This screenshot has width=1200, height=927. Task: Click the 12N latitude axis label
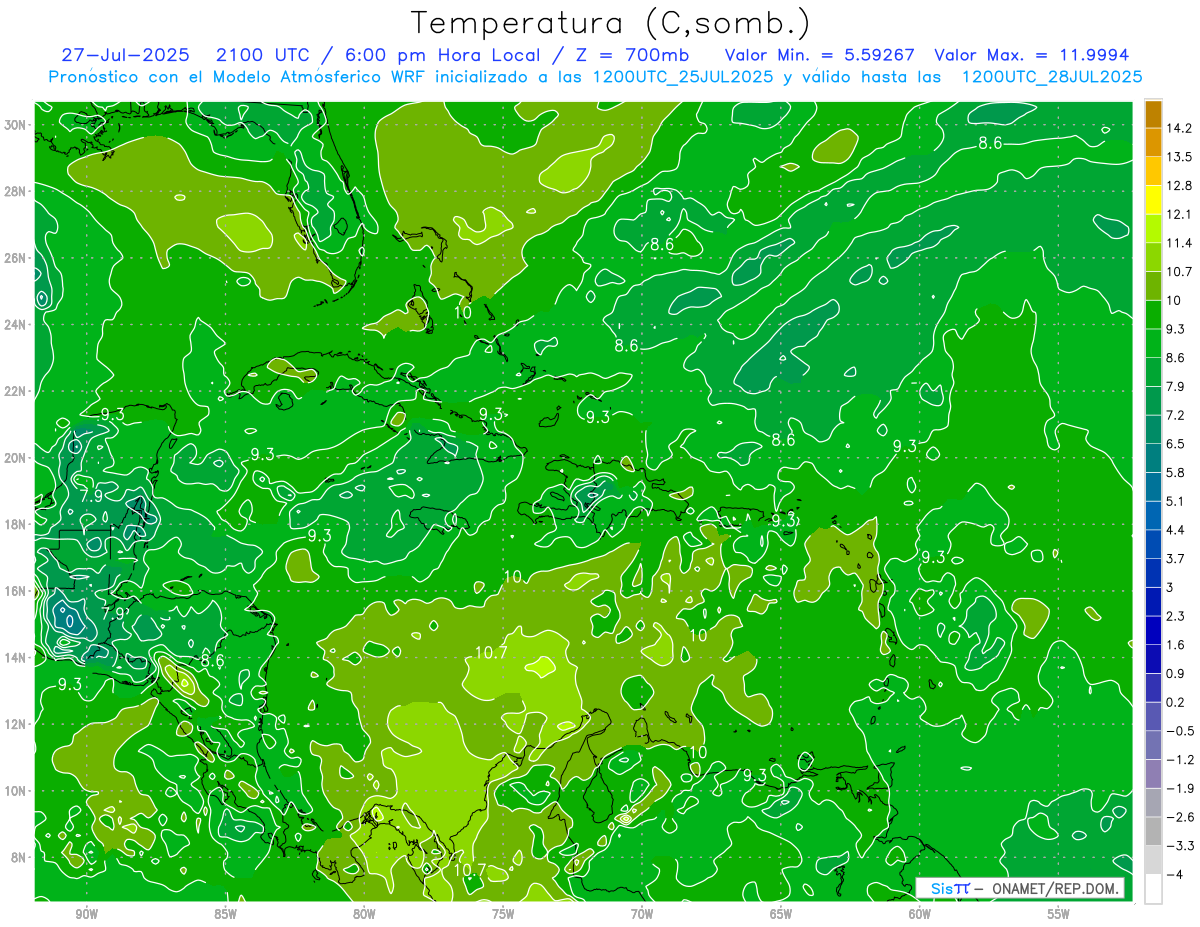tap(16, 724)
